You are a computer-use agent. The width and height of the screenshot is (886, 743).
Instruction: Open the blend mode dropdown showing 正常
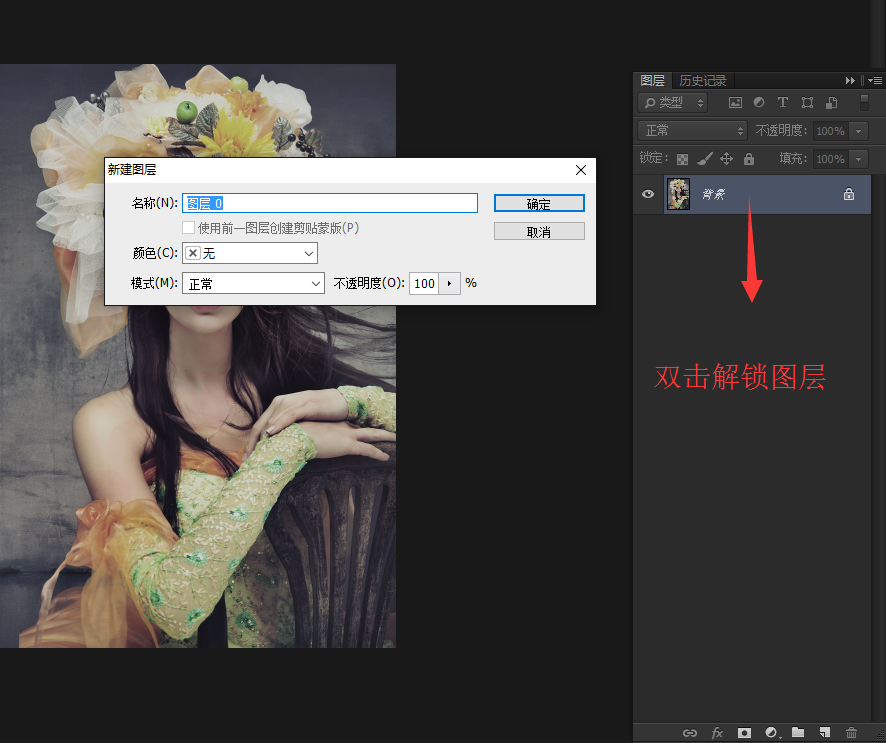[x=691, y=130]
